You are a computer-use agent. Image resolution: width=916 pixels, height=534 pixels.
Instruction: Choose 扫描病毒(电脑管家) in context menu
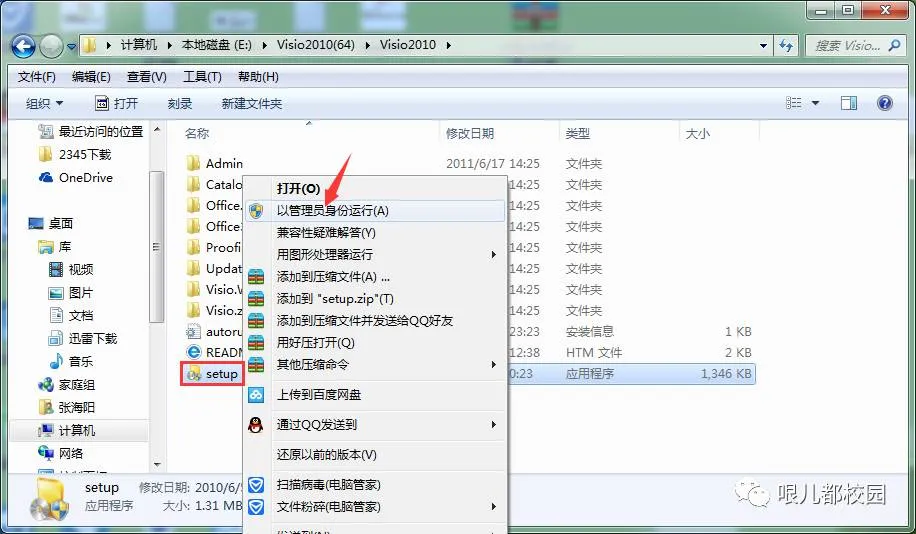point(374,485)
